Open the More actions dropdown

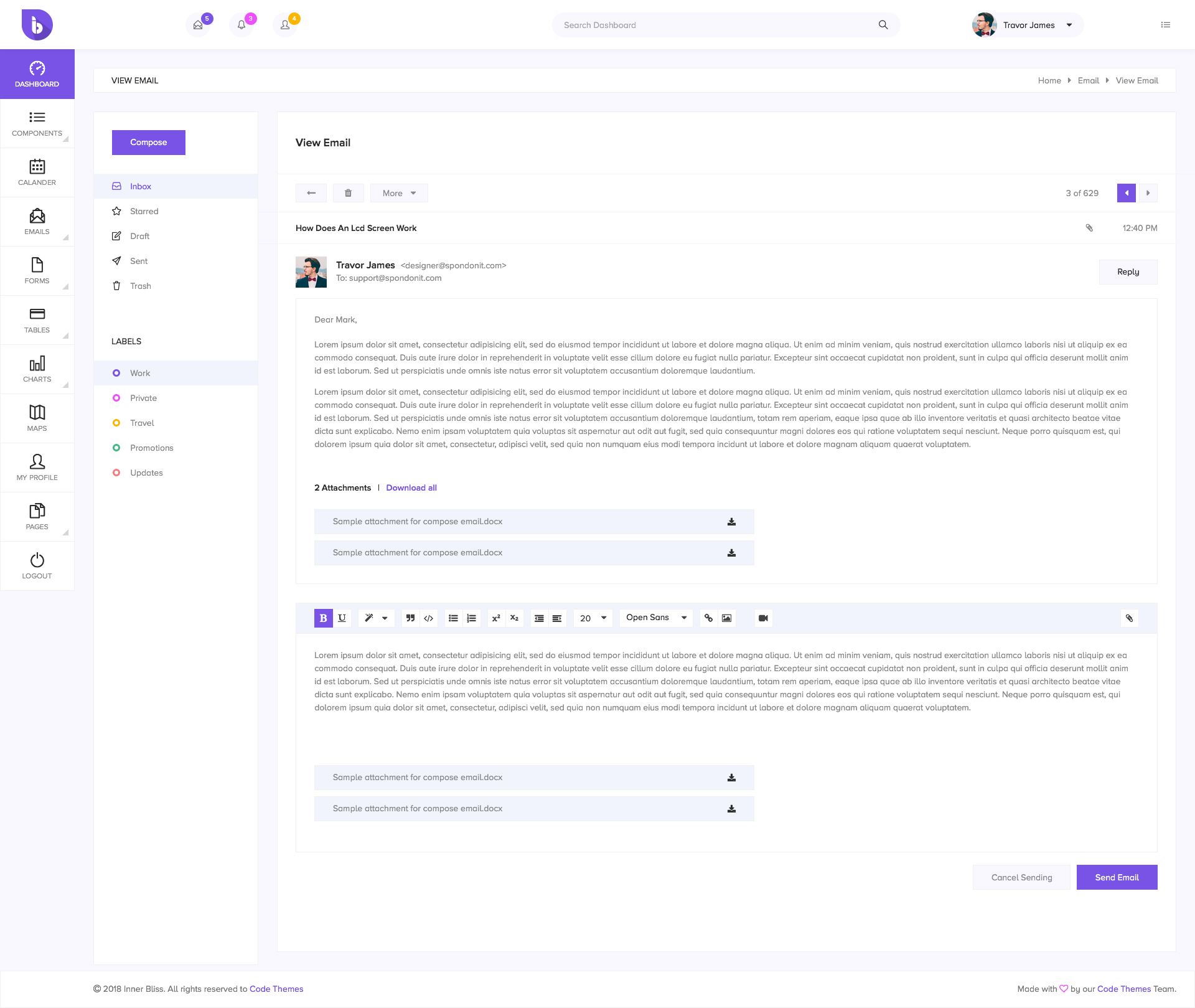[398, 193]
